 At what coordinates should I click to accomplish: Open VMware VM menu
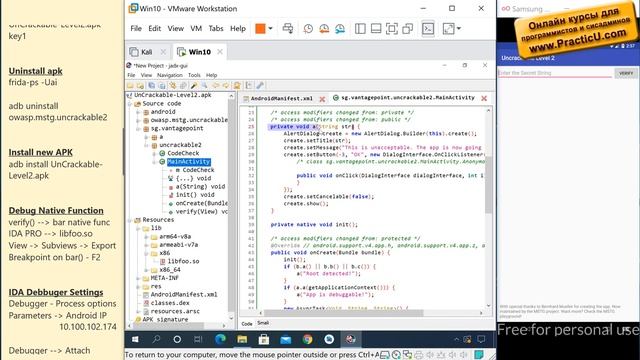click(x=196, y=29)
